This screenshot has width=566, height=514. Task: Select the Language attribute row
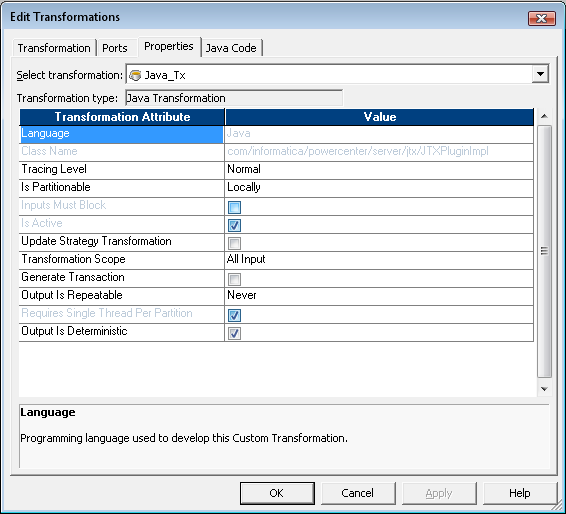[x=121, y=134]
